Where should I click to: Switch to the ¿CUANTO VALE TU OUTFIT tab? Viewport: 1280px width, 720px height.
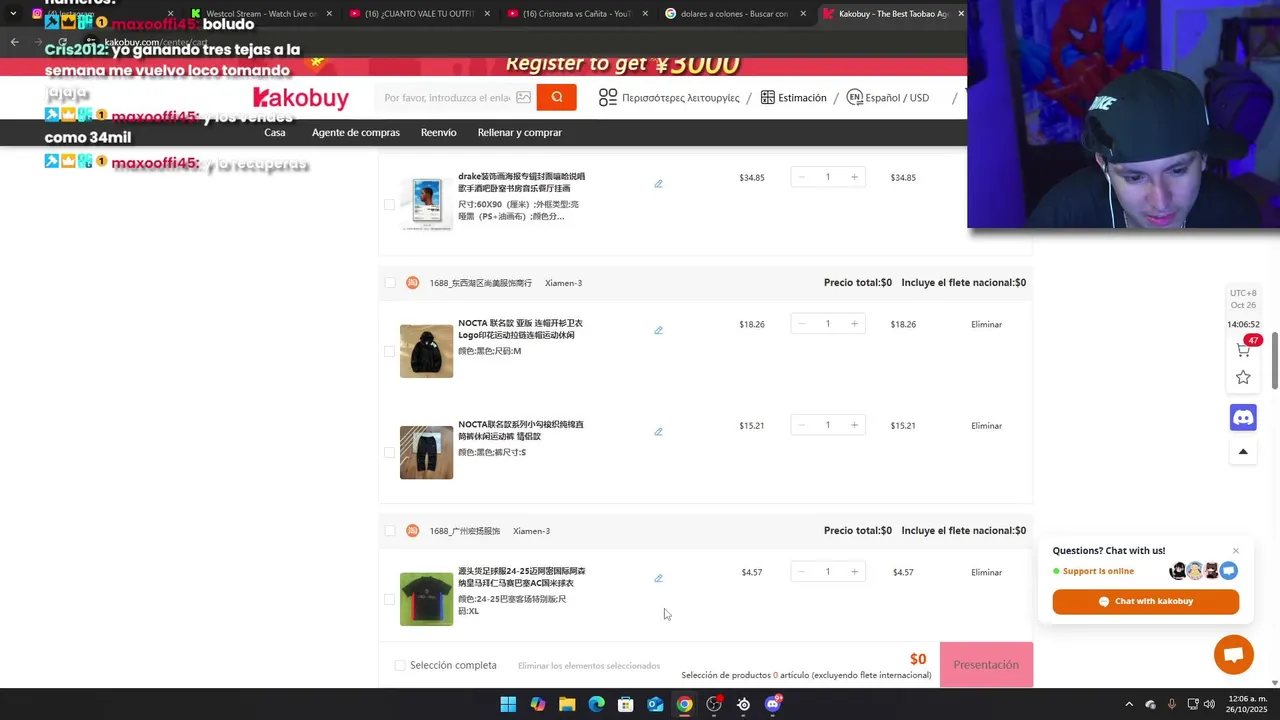[x=421, y=14]
